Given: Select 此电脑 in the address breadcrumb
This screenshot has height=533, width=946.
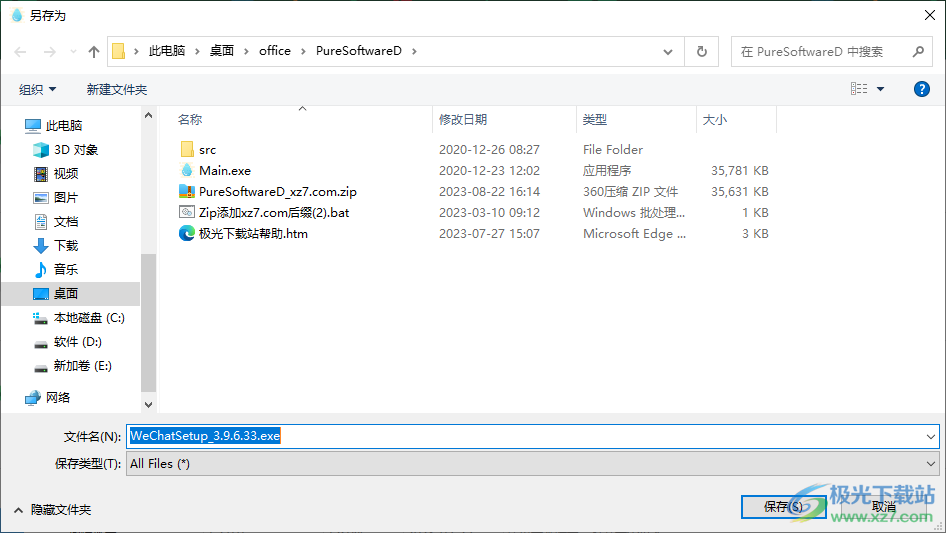Looking at the screenshot, I should point(167,51).
